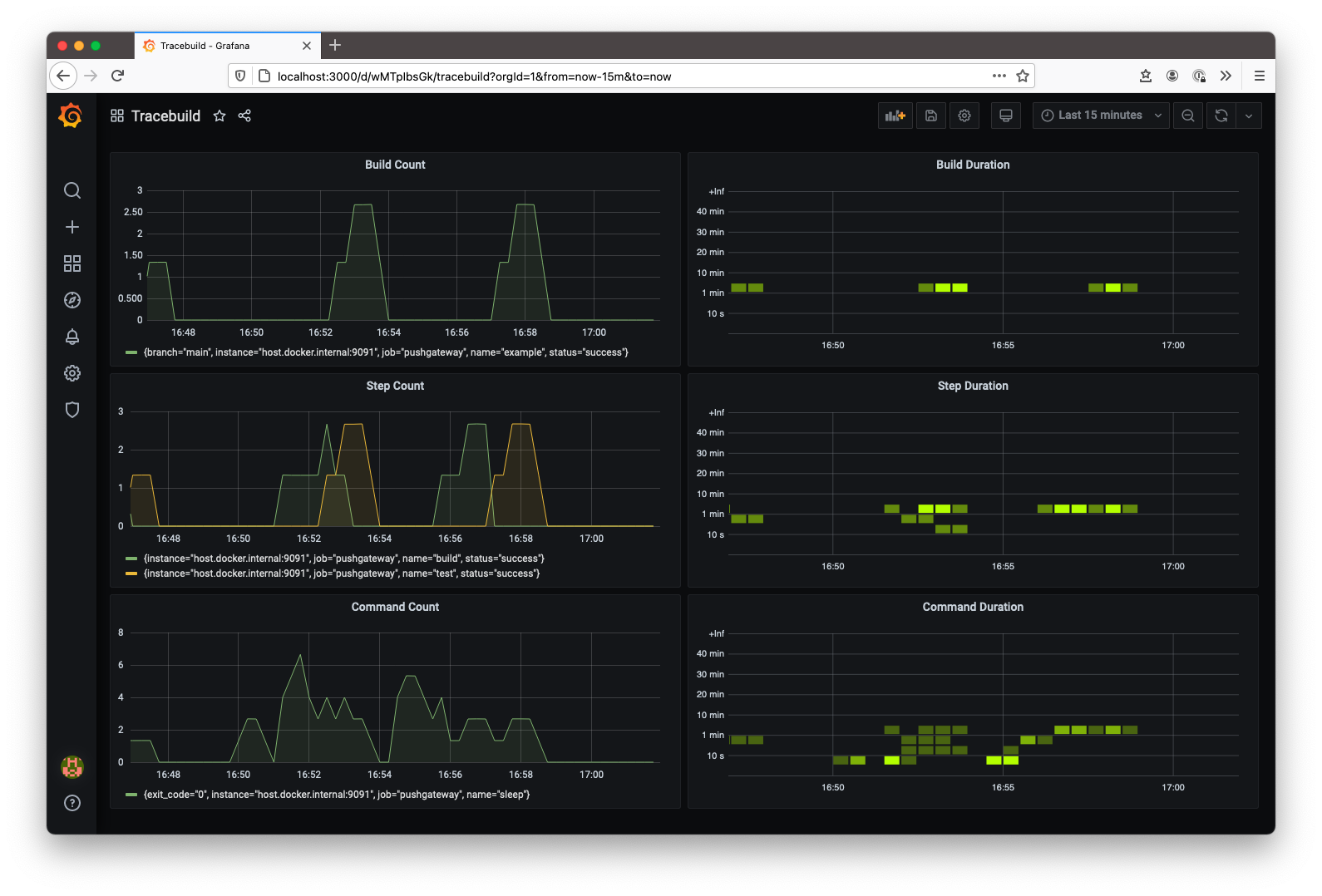This screenshot has width=1322, height=896.
Task: Toggle the test series in Step Count legend
Action: 341,574
